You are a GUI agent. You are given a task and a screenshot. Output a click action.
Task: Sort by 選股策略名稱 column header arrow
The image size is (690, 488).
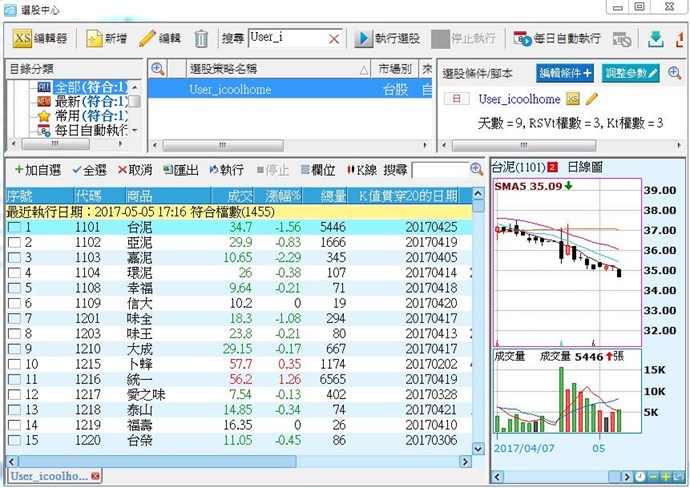[x=362, y=70]
